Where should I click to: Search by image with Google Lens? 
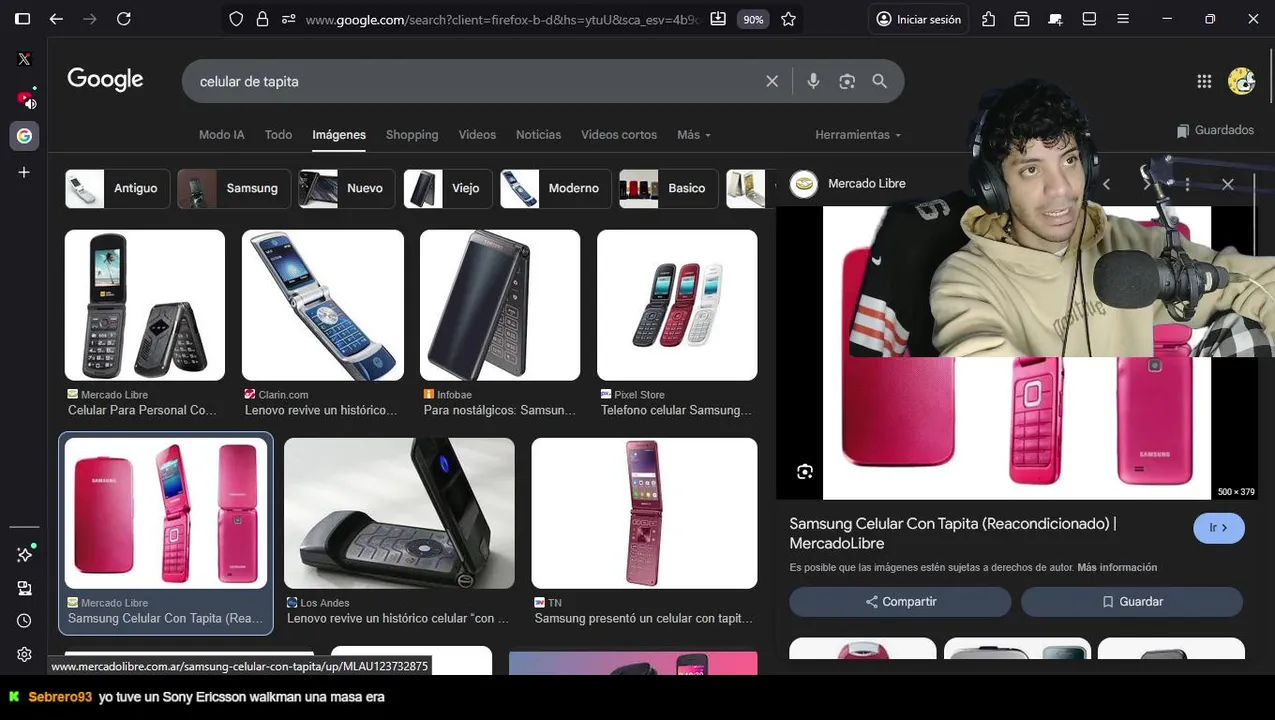pyautogui.click(x=847, y=81)
